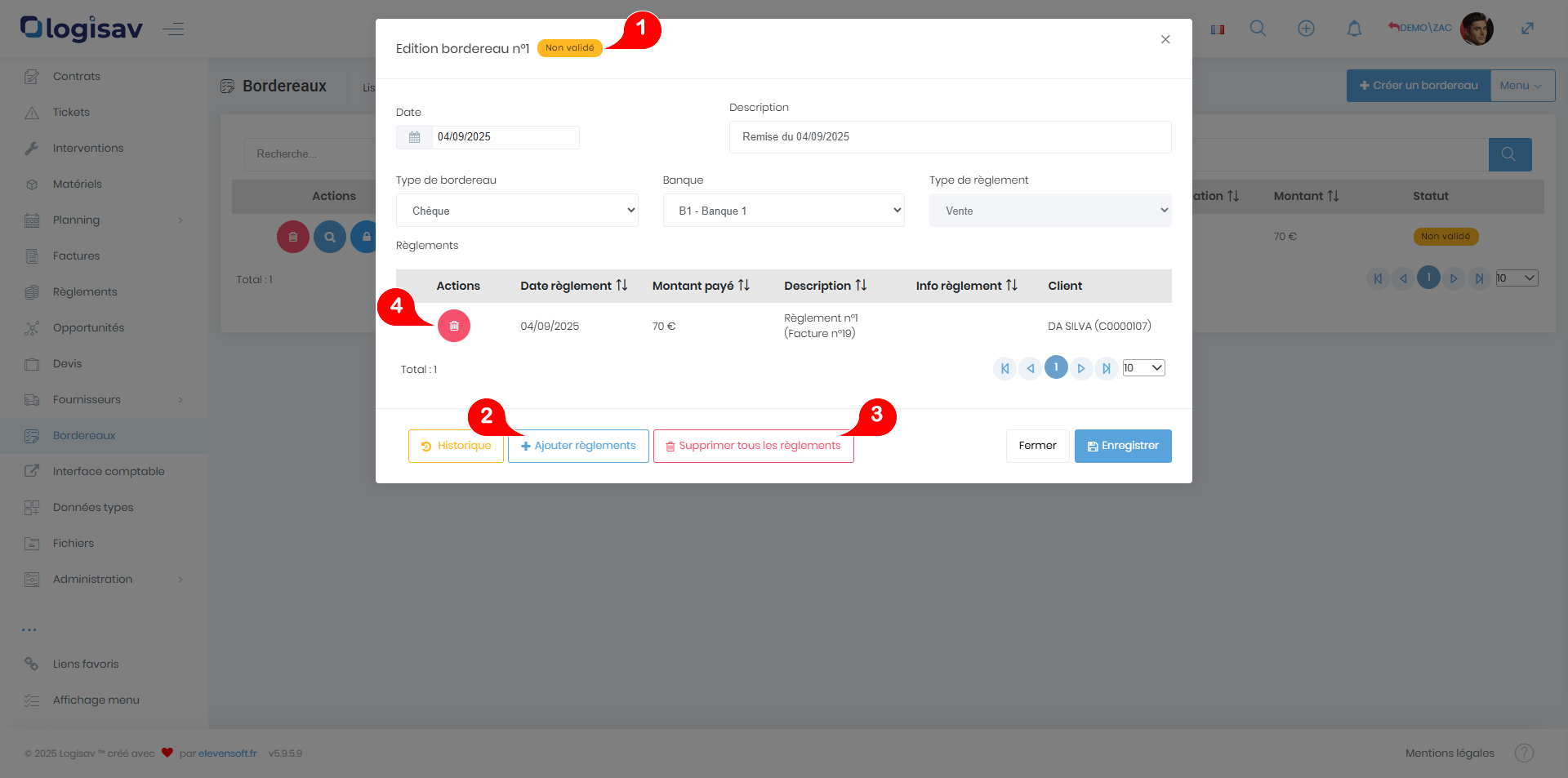
Task: Click the Description text field
Action: [950, 137]
